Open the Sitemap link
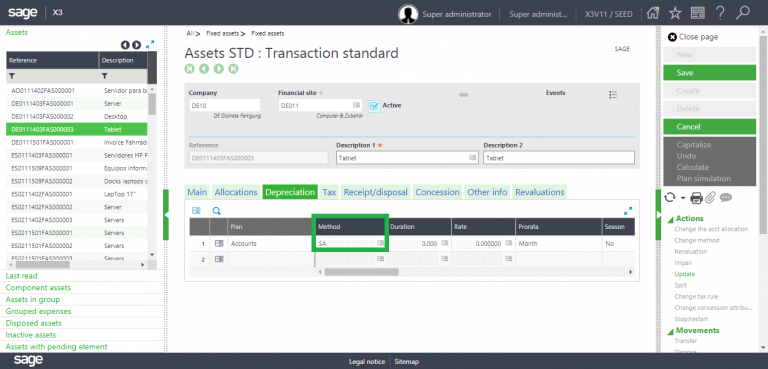The width and height of the screenshot is (768, 369). (x=407, y=362)
